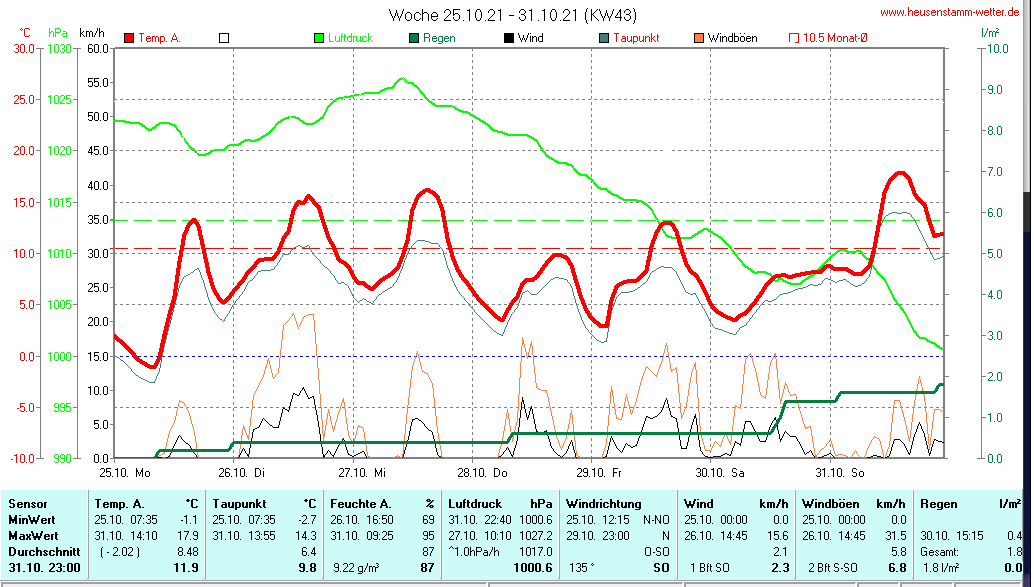Image resolution: width=1034 pixels, height=587 pixels.
Task: Click the '1030' pressure axis tick label
Action: coord(59,48)
